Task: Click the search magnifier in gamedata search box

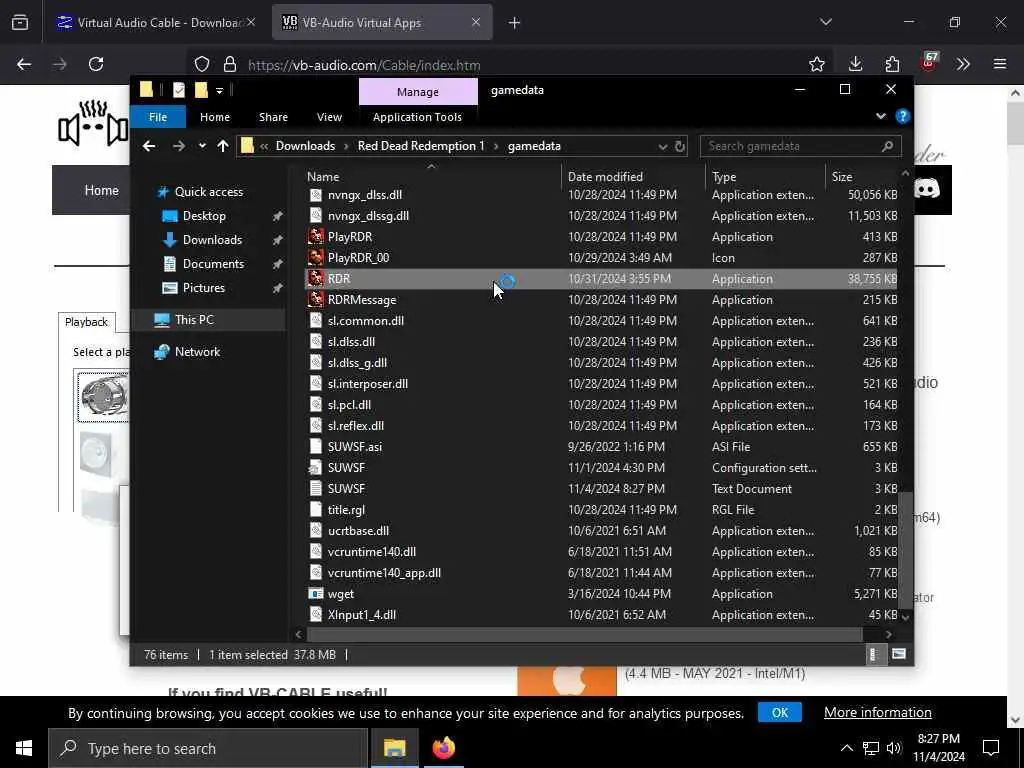Action: tap(887, 146)
